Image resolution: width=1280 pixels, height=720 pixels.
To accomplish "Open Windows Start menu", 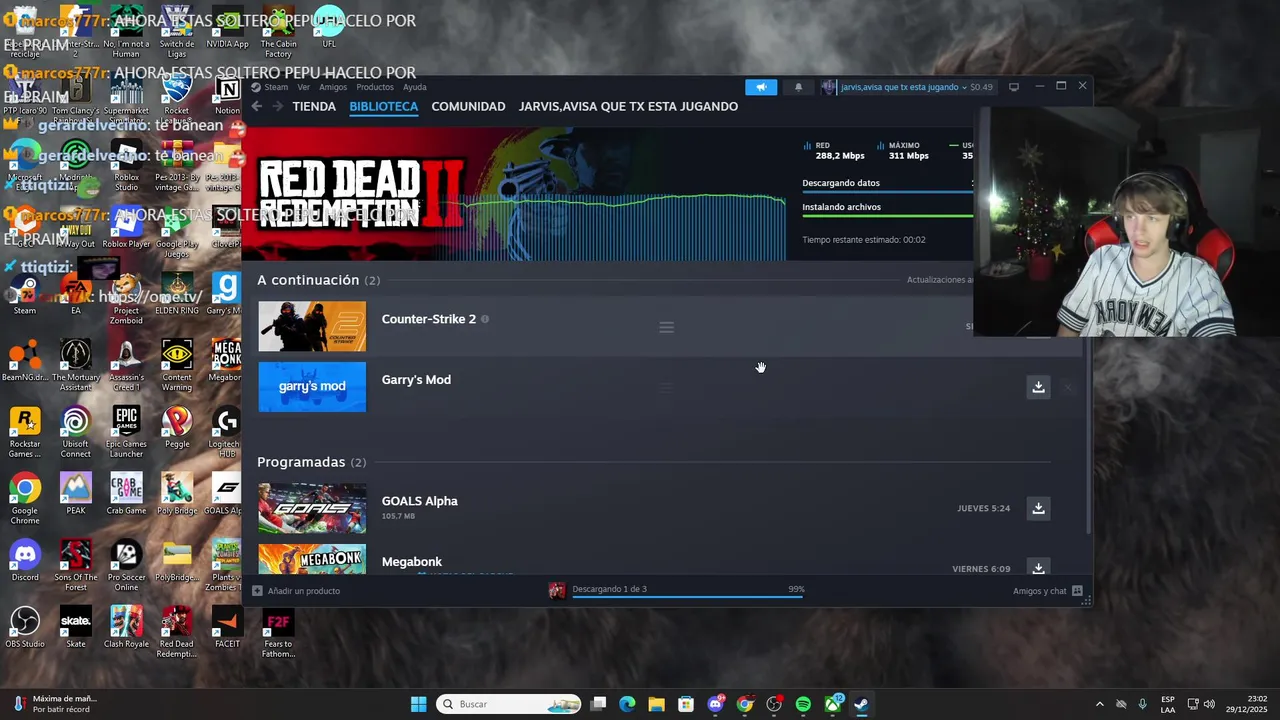I will pyautogui.click(x=418, y=704).
